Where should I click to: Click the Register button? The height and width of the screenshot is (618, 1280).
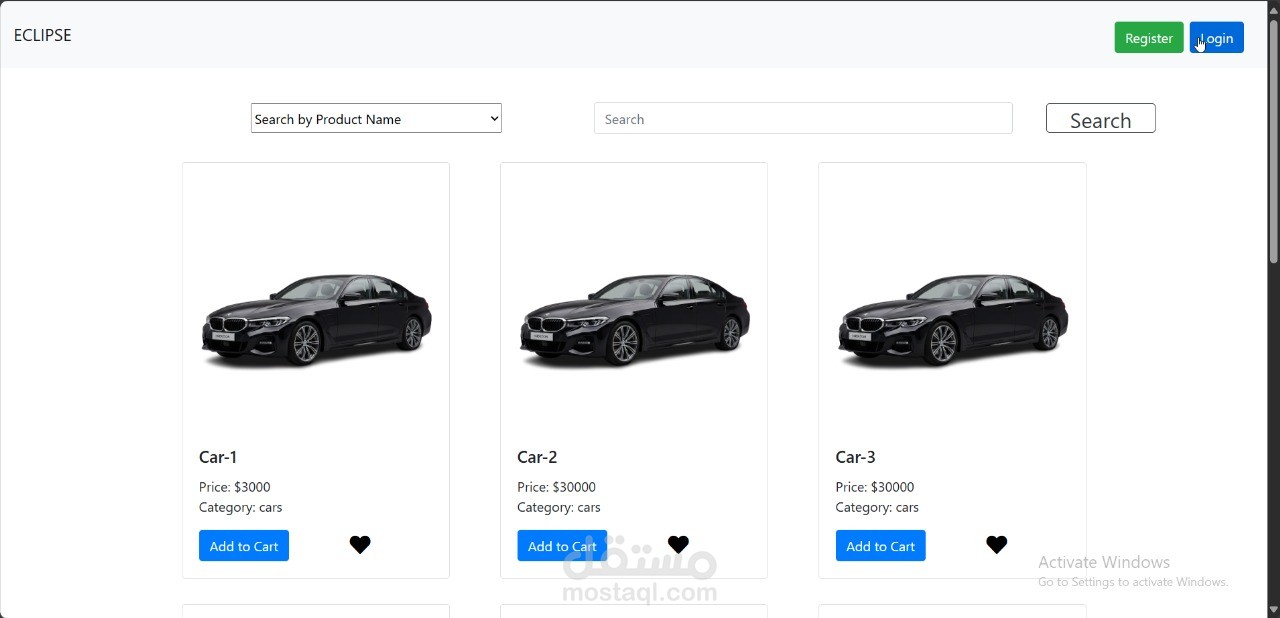1149,38
